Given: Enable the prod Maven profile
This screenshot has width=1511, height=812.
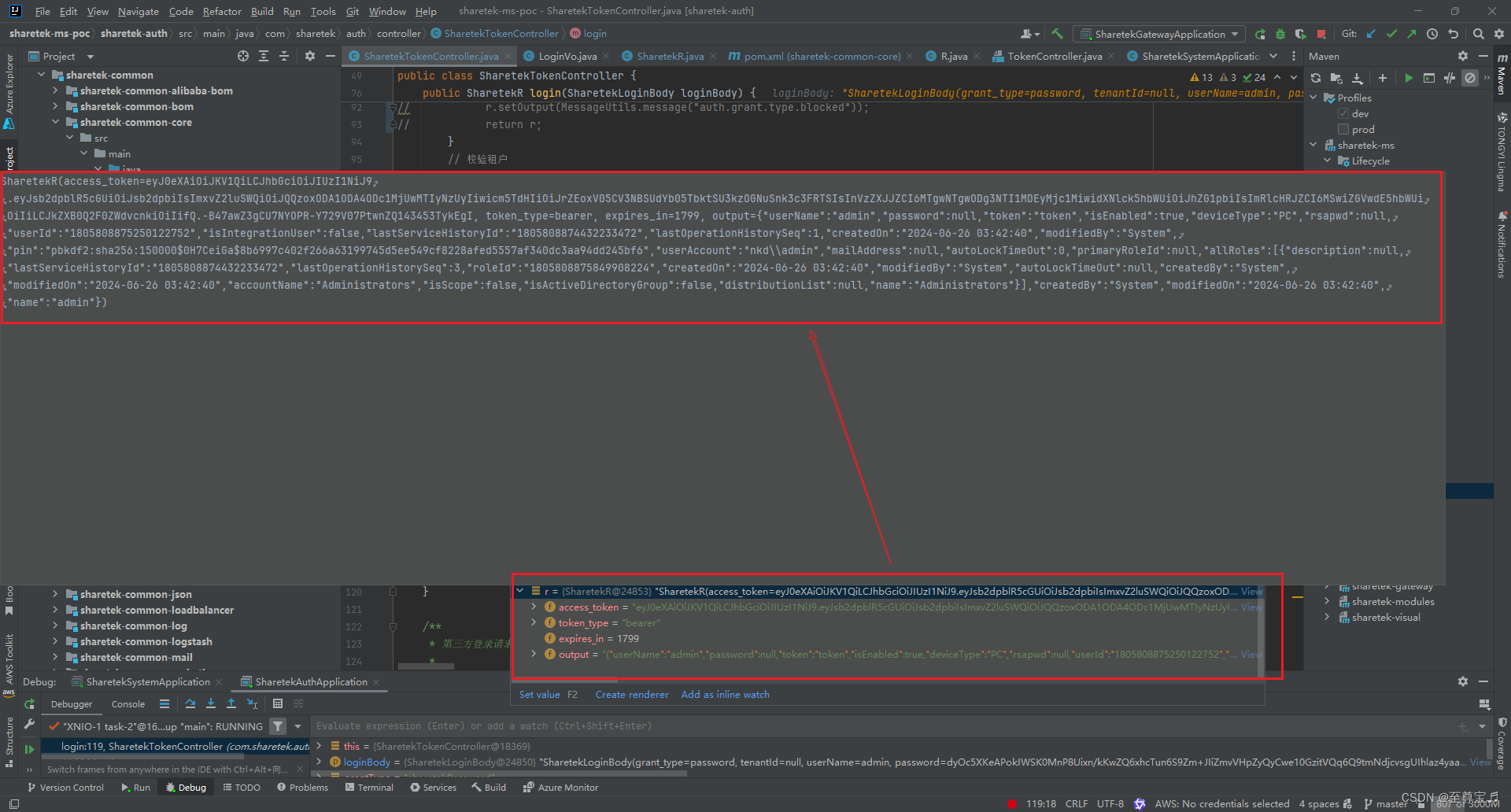Looking at the screenshot, I should point(1344,129).
